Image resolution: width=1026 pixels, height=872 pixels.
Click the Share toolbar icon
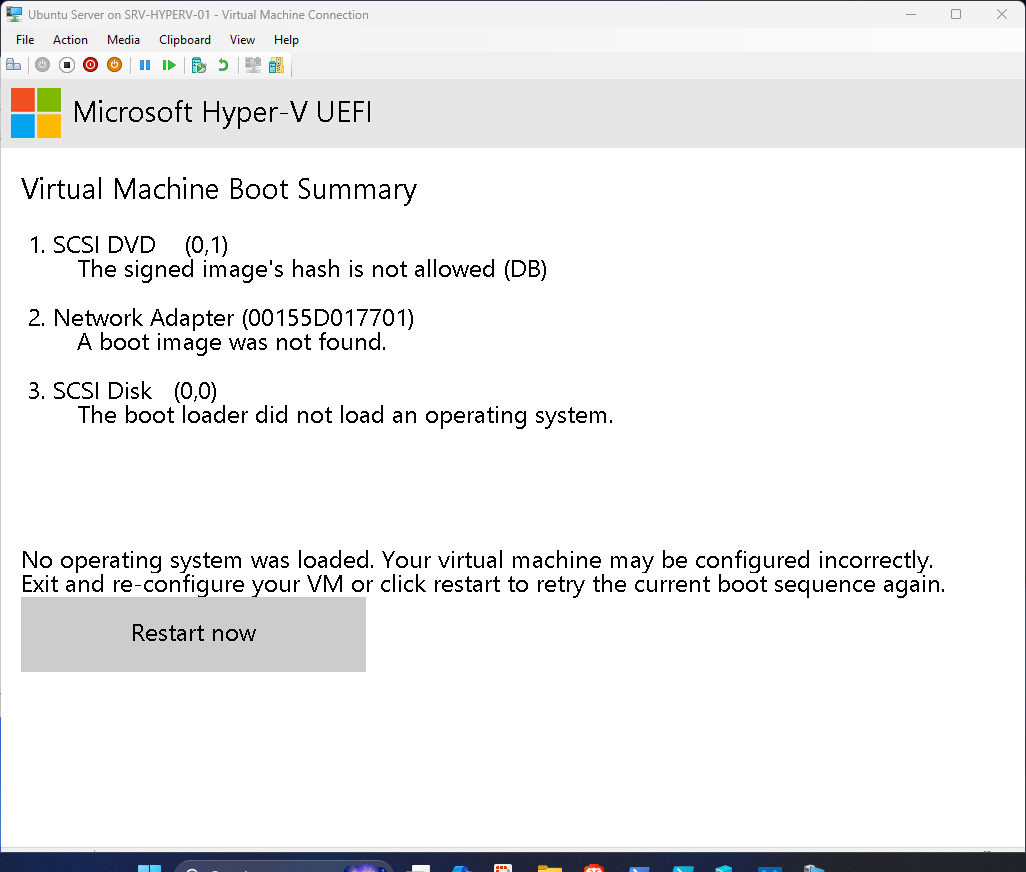tap(276, 65)
